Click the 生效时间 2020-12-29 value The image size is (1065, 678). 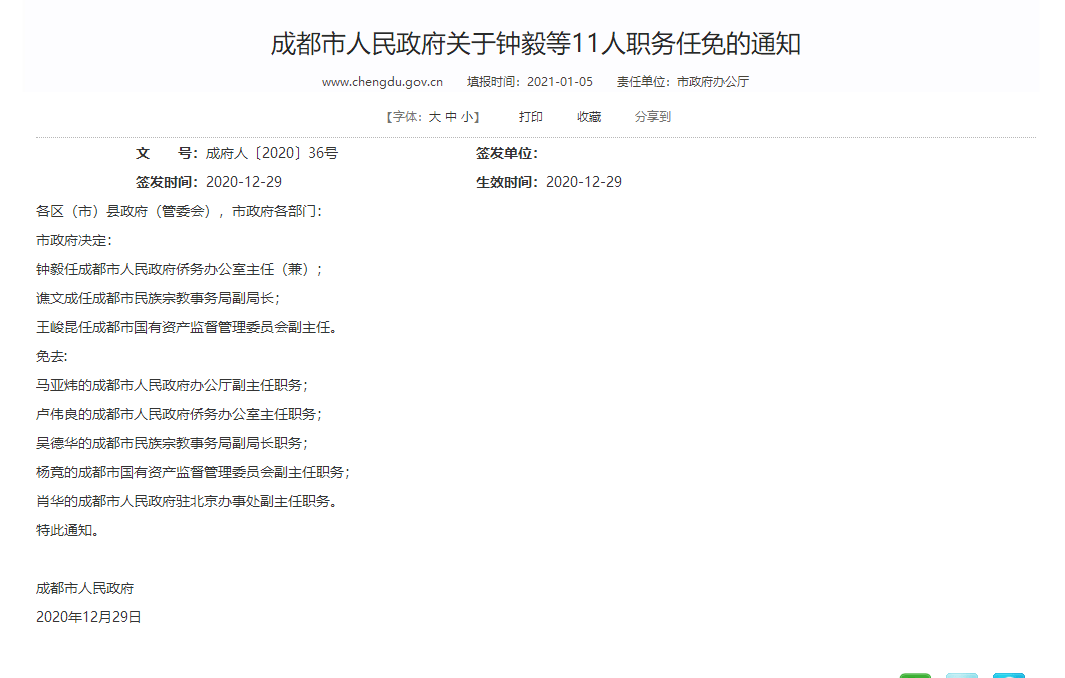[x=584, y=182]
